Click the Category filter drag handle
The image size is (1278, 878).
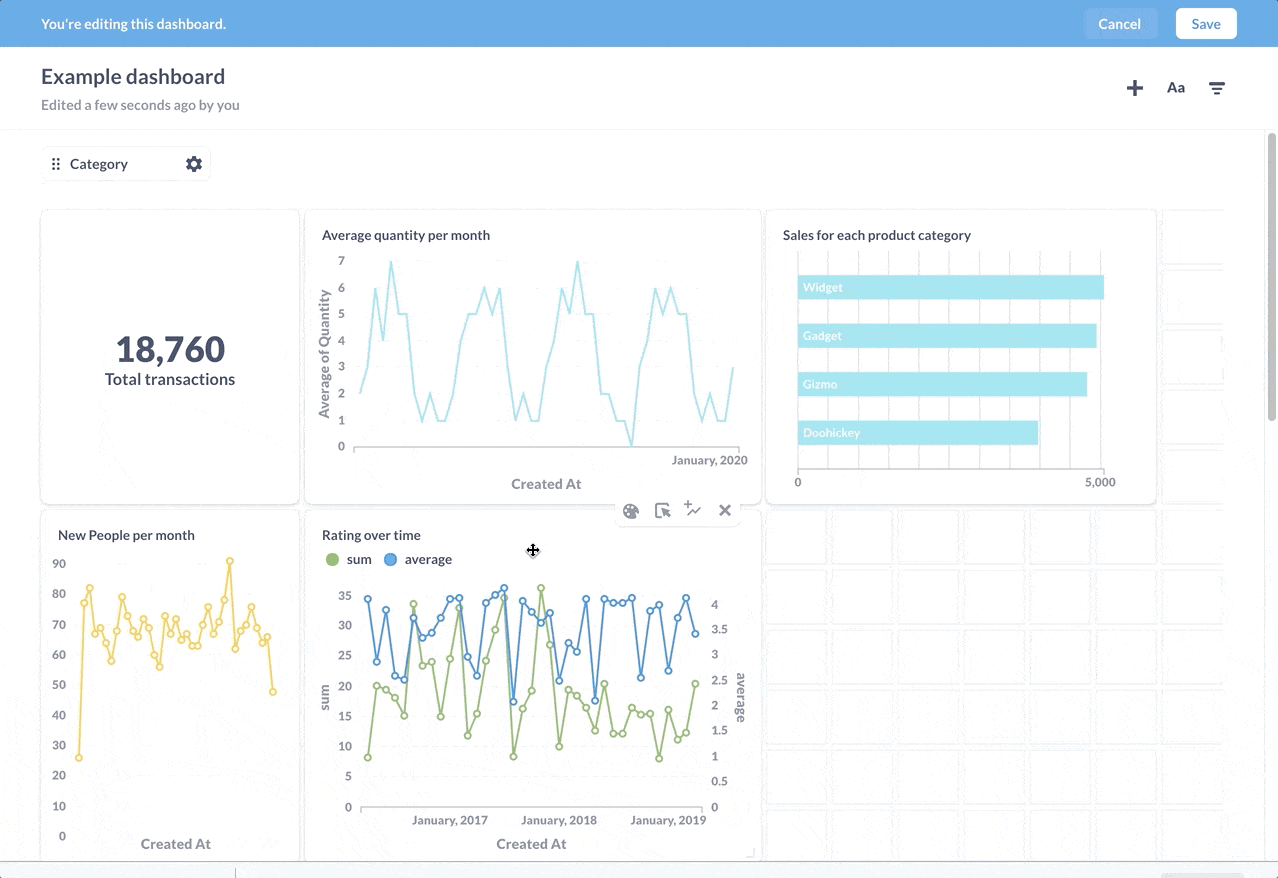pyautogui.click(x=56, y=164)
